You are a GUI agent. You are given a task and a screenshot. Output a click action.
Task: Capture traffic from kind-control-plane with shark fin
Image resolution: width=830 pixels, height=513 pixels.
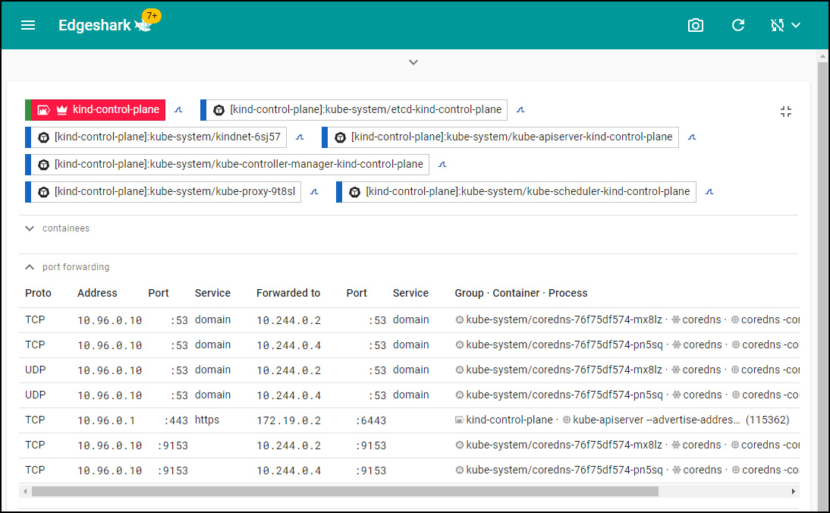click(x=178, y=110)
